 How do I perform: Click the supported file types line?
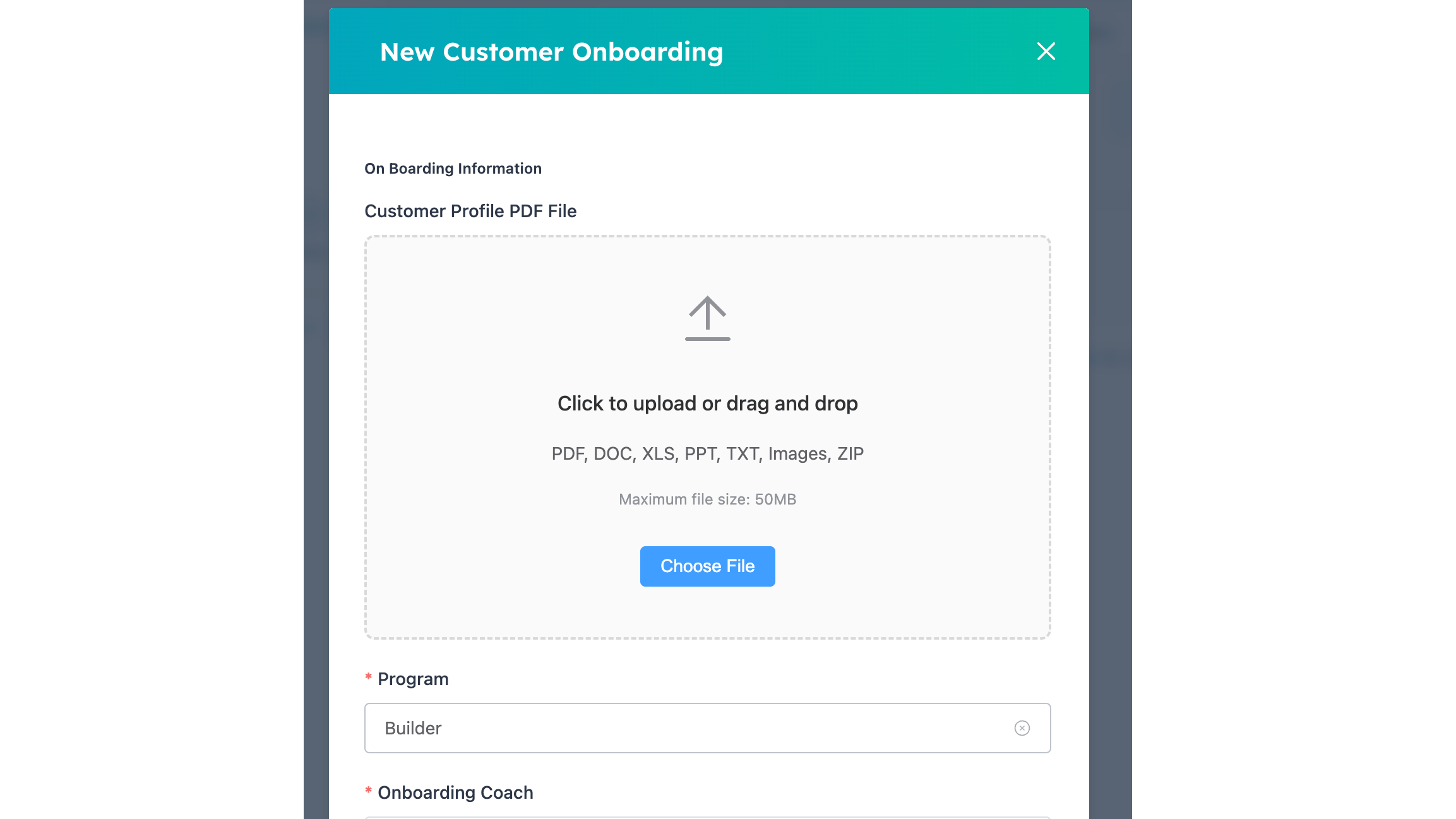tap(707, 453)
